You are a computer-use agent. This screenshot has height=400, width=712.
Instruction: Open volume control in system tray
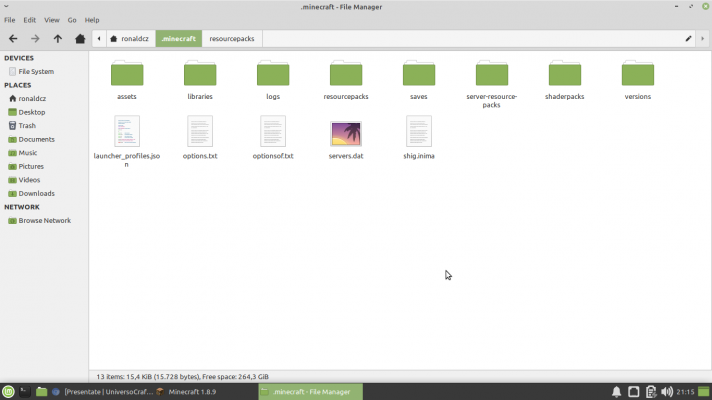(x=667, y=391)
